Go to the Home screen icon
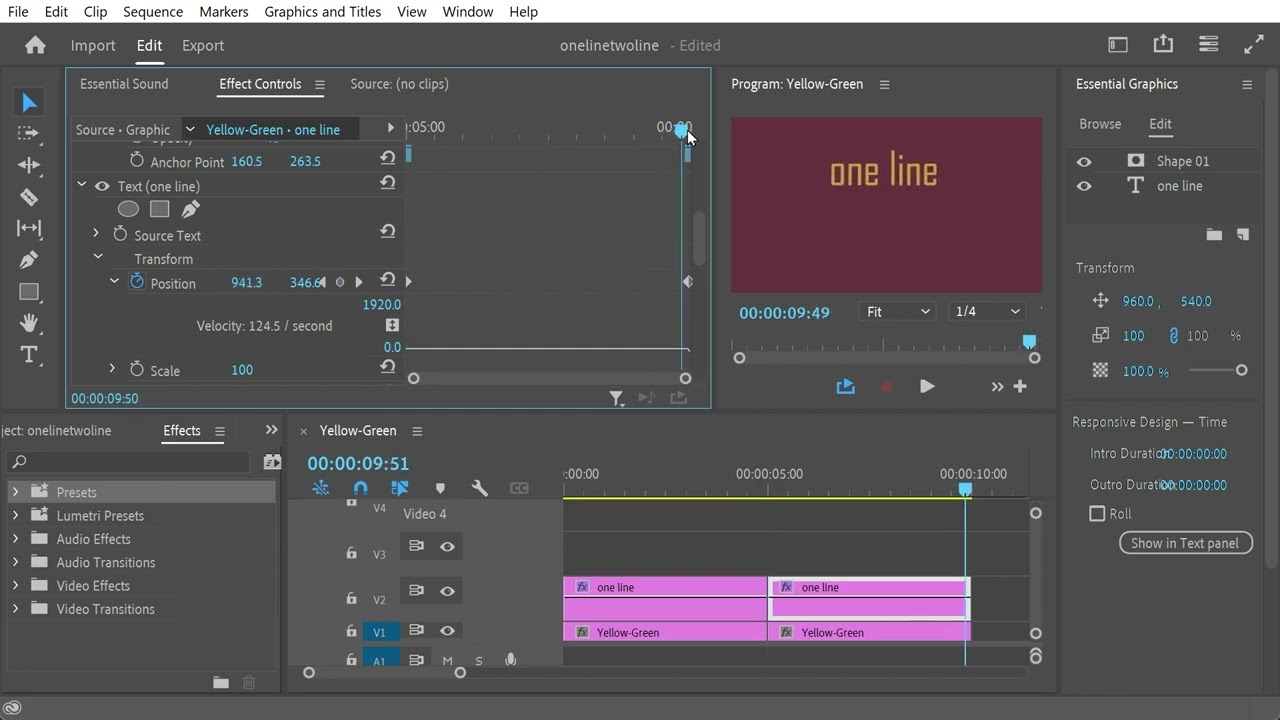This screenshot has width=1280, height=720. [35, 45]
